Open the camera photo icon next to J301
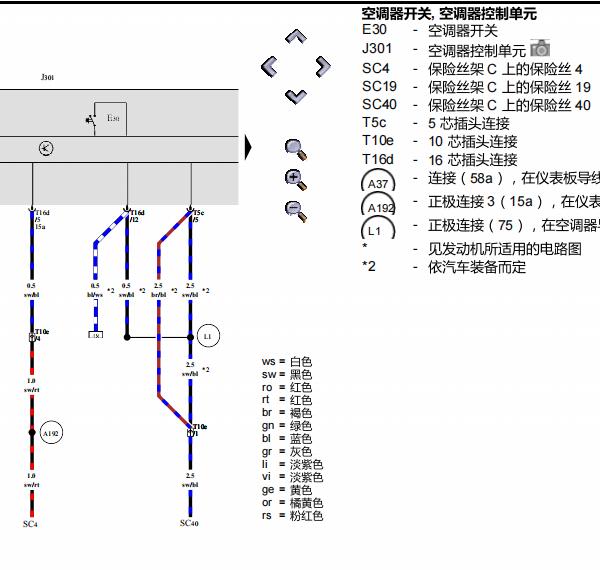Viewport: 600px width, 570px height. pos(540,48)
